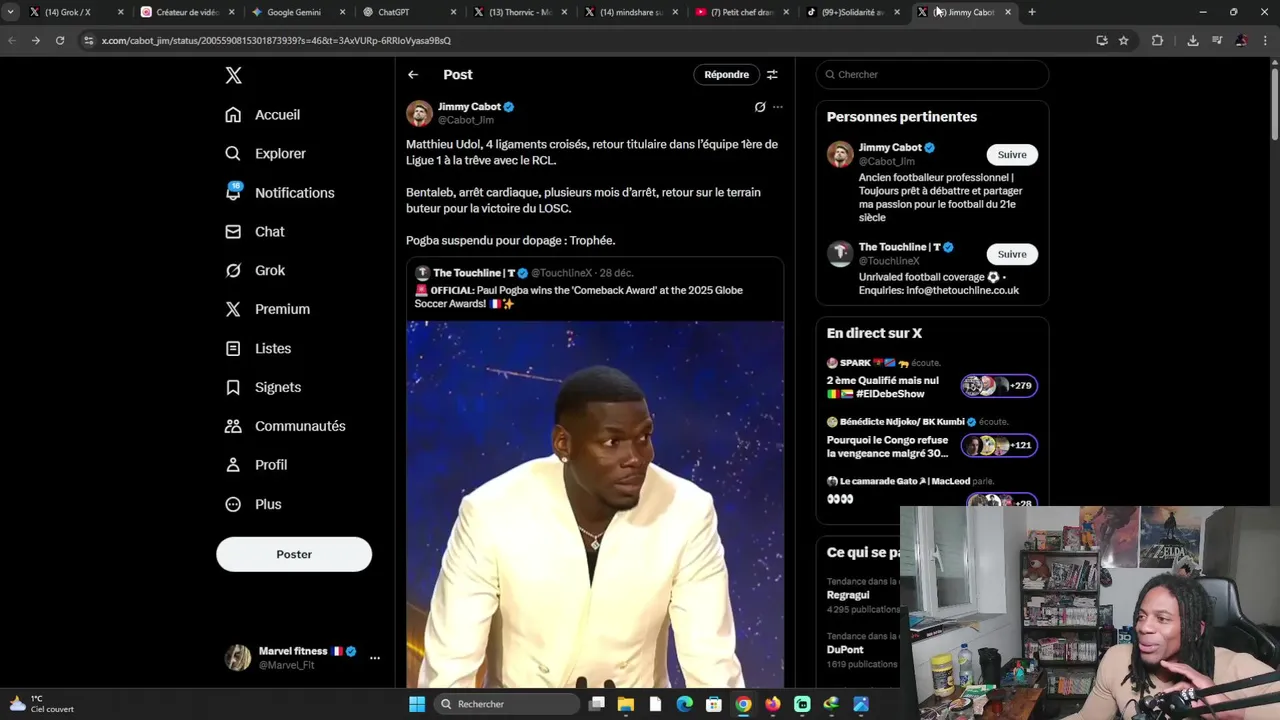Open the Paul Pogba image
This screenshot has width=1280, height=720.
coord(595,504)
